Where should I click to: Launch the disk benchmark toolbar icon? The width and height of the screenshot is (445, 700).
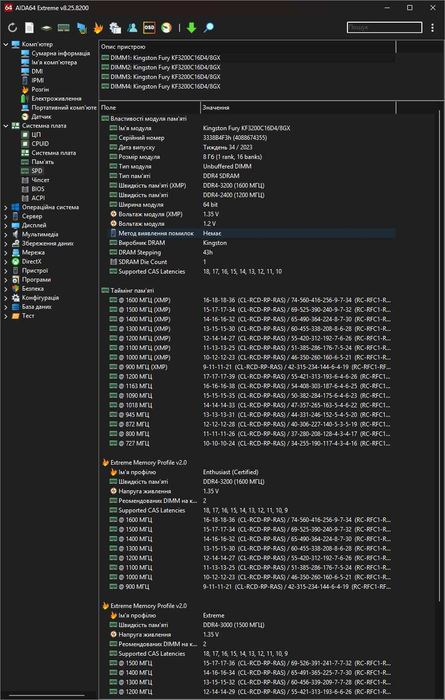click(46, 28)
